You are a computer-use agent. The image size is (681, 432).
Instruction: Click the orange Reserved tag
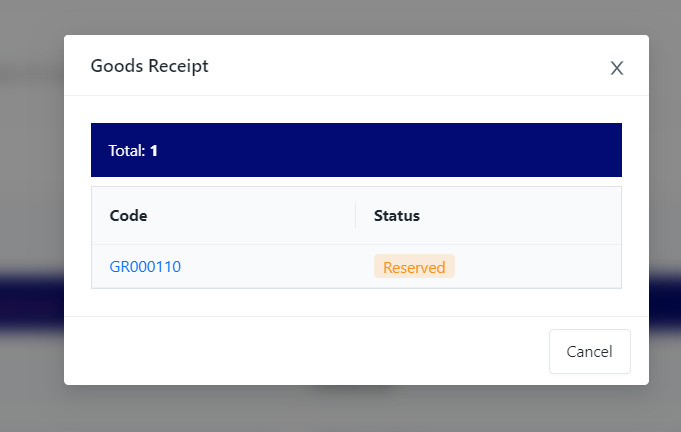414,267
